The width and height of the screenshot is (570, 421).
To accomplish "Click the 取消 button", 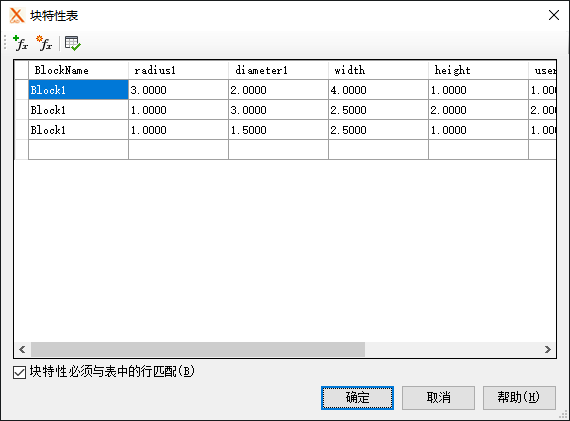I will pyautogui.click(x=438, y=398).
